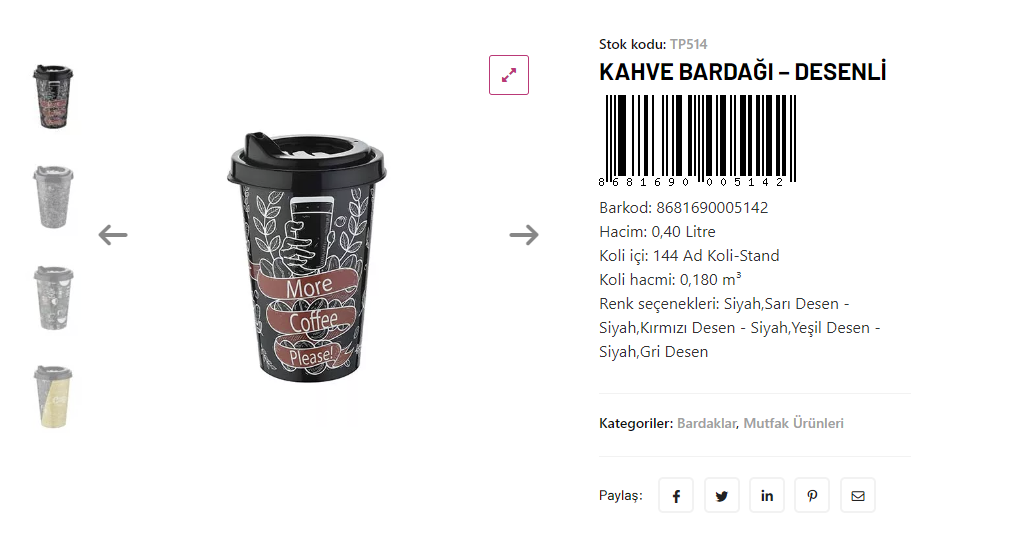Share the product on LinkedIn
This screenshot has height=545, width=1011.
click(x=767, y=495)
